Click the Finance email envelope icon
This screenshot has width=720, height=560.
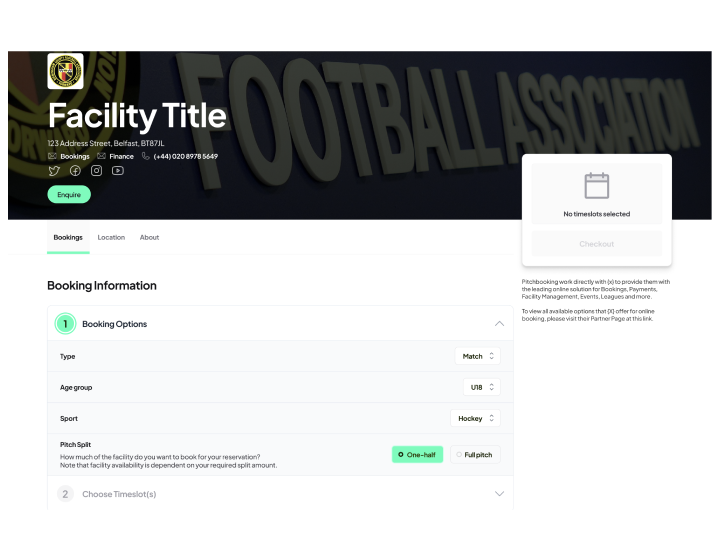pyautogui.click(x=101, y=156)
